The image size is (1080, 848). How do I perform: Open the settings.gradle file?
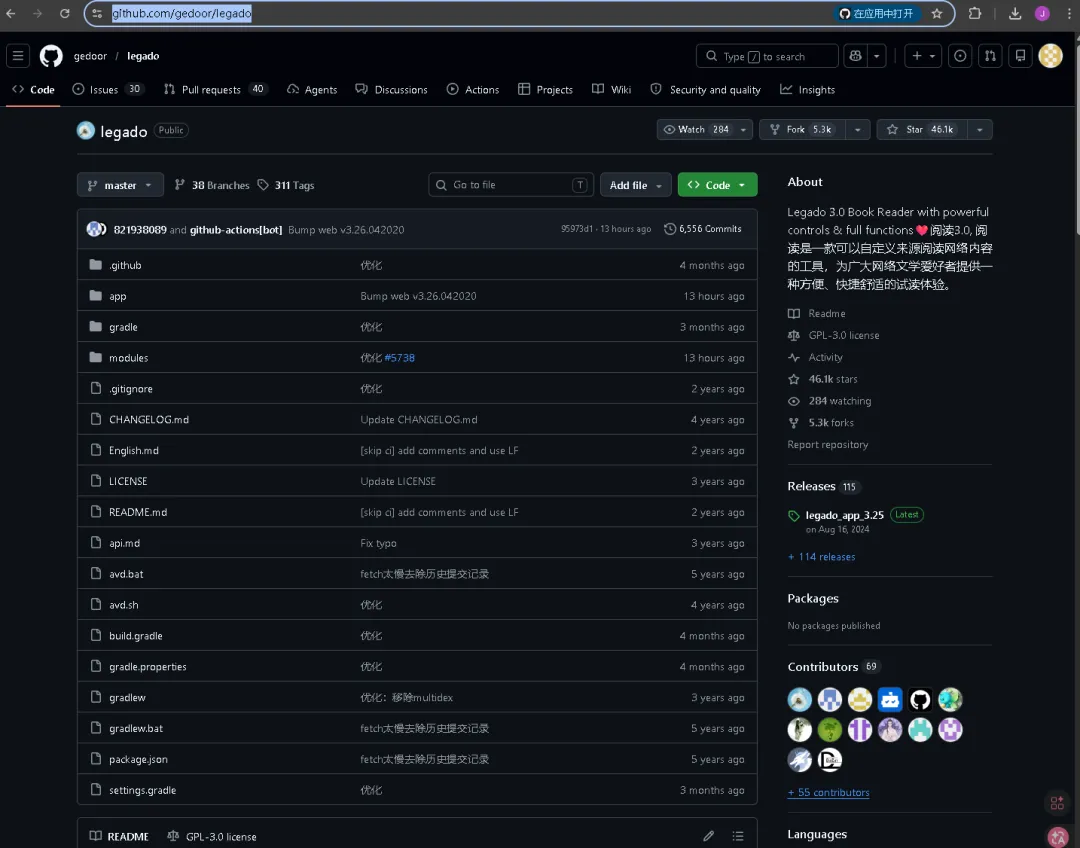[143, 790]
